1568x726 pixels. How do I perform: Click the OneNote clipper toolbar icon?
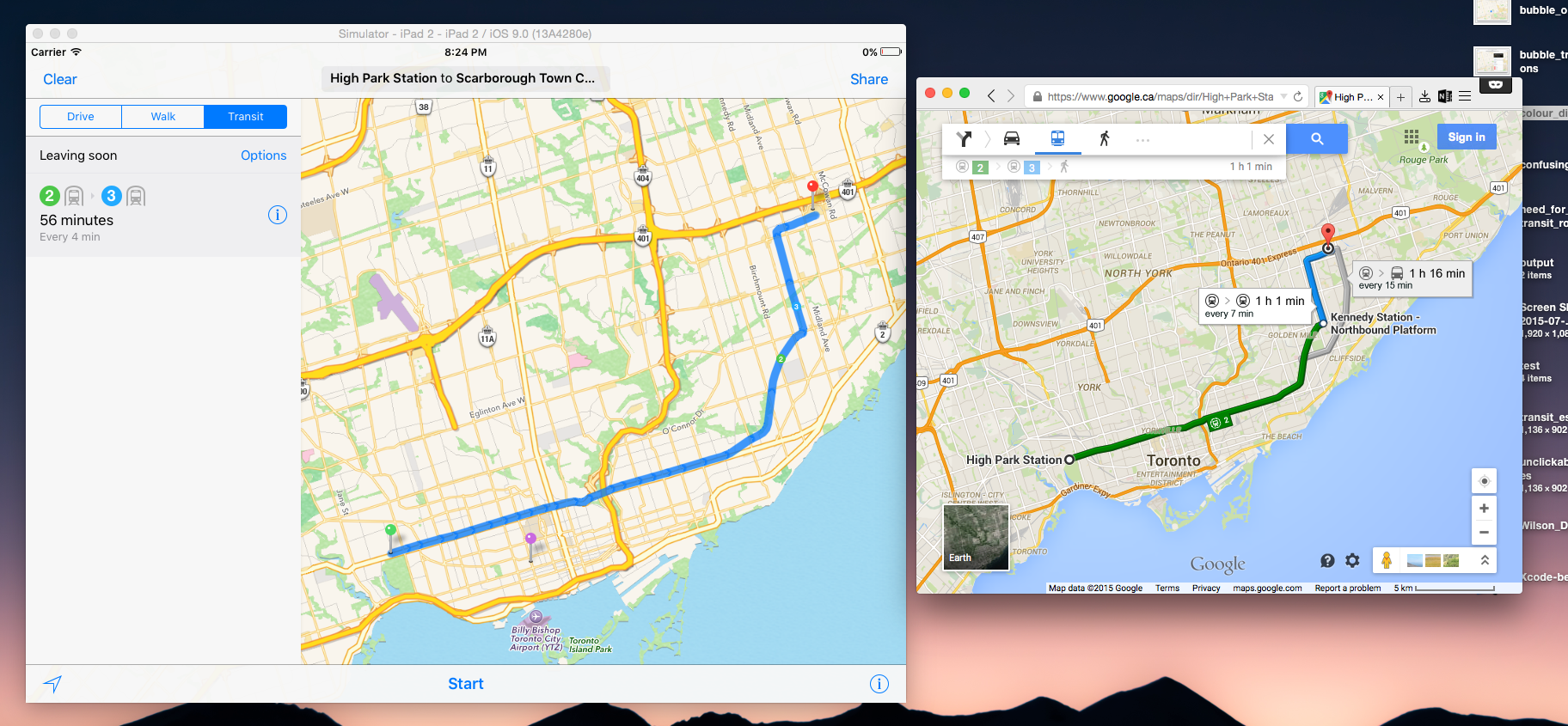coord(1445,96)
